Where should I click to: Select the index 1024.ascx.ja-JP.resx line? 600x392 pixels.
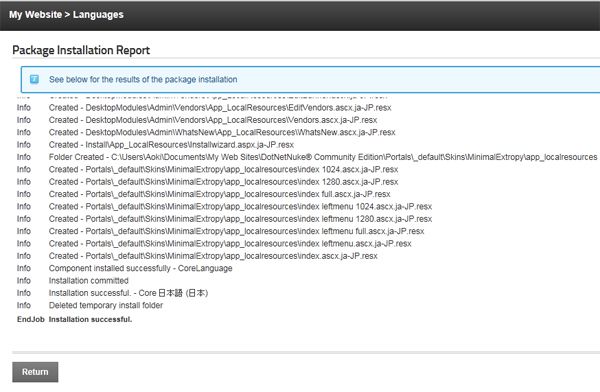pyautogui.click(x=223, y=169)
